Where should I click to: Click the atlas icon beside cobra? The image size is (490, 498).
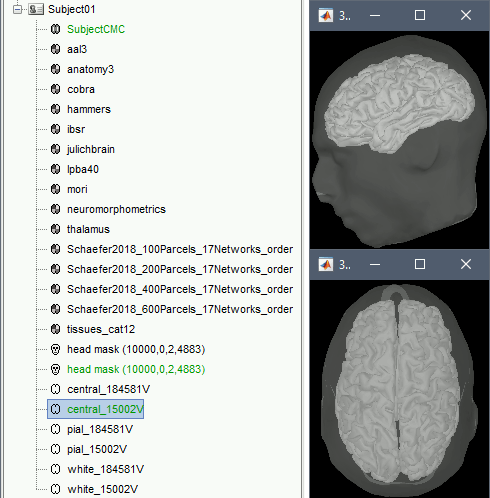click(56, 89)
